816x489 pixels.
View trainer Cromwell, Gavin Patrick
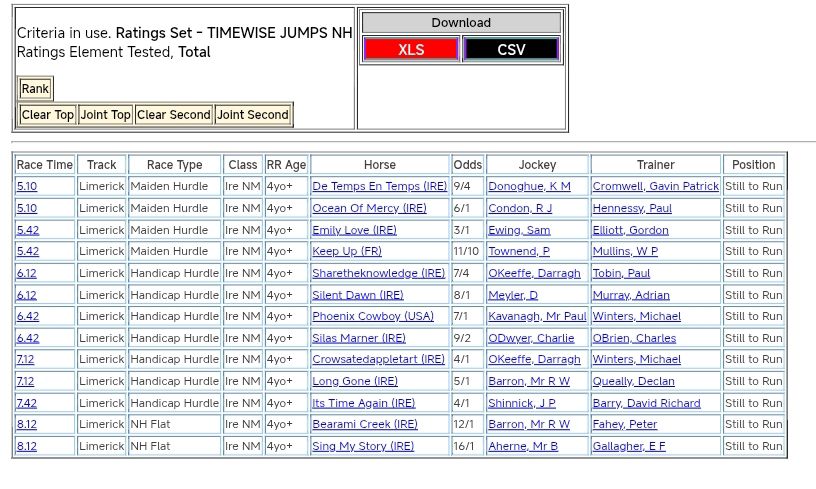(x=655, y=187)
